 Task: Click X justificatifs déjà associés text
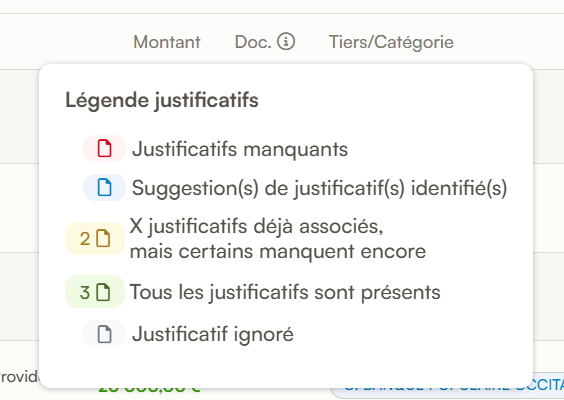click(x=256, y=227)
